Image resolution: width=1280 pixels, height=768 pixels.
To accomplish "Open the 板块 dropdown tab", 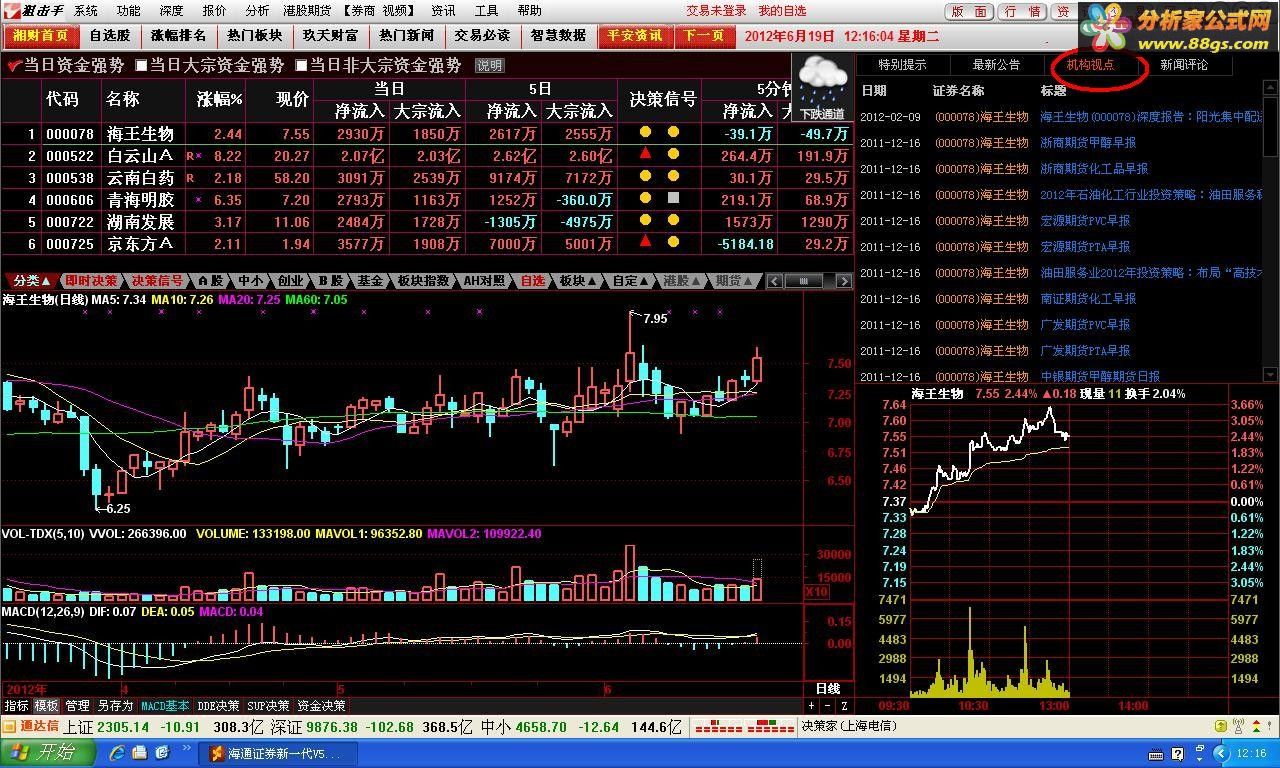I will [x=578, y=281].
